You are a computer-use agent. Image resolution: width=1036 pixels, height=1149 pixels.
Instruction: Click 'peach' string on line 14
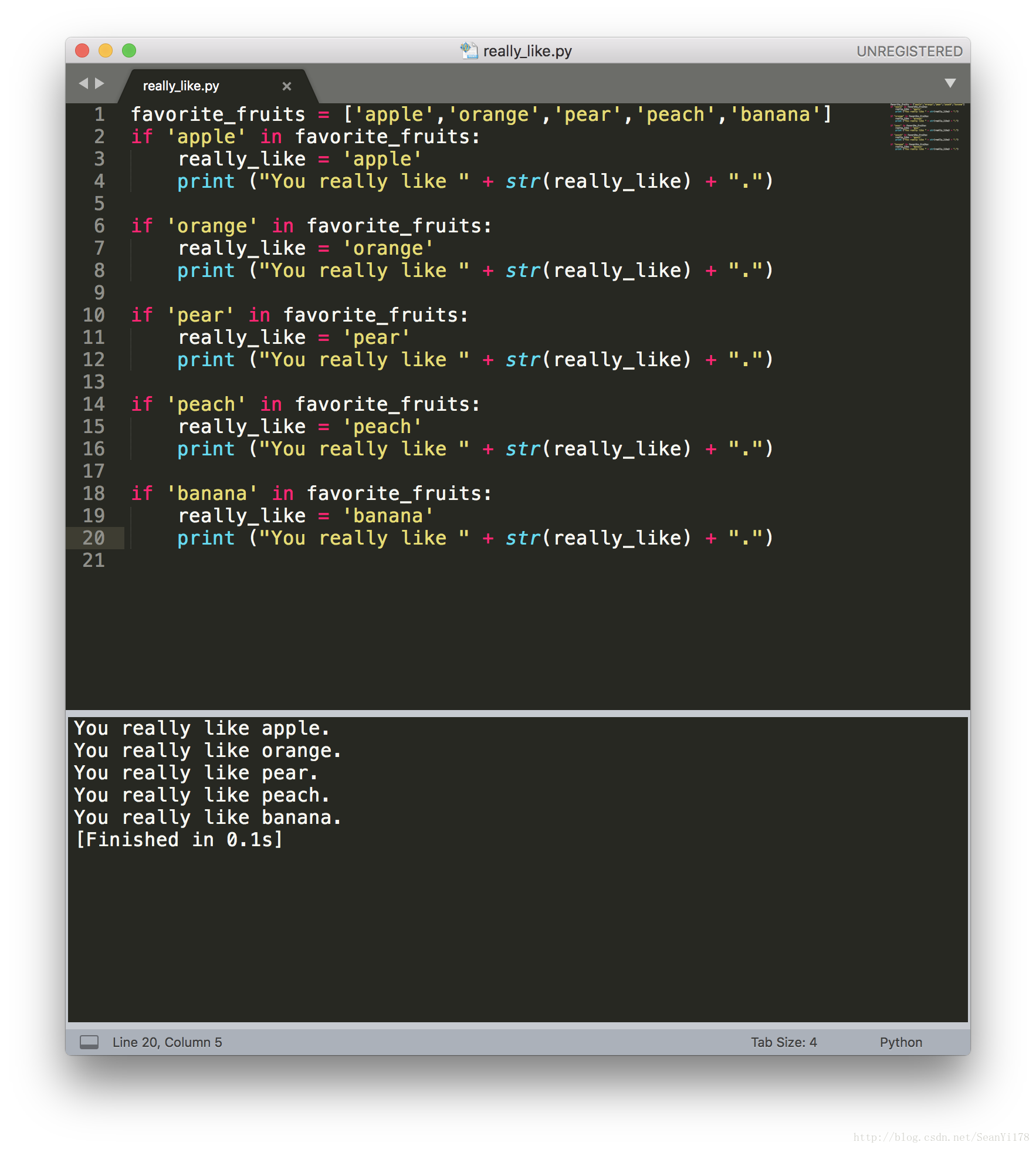(x=206, y=404)
